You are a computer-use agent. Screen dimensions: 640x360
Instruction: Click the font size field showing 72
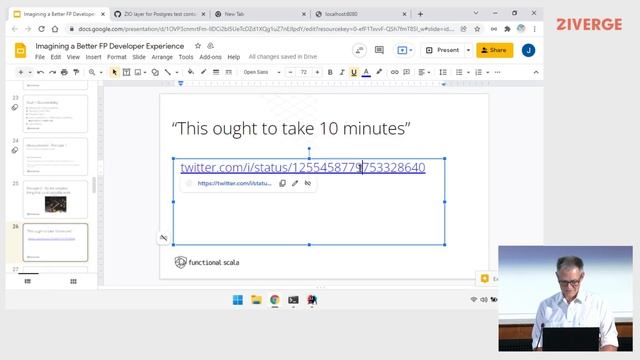point(304,72)
